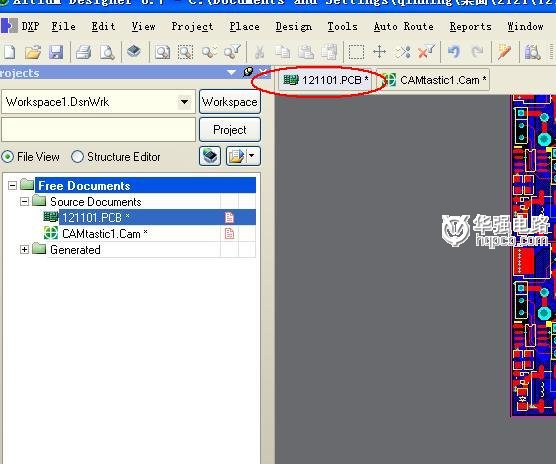The image size is (556, 464).
Task: Collapse the Source Documents folder
Action: click(24, 202)
